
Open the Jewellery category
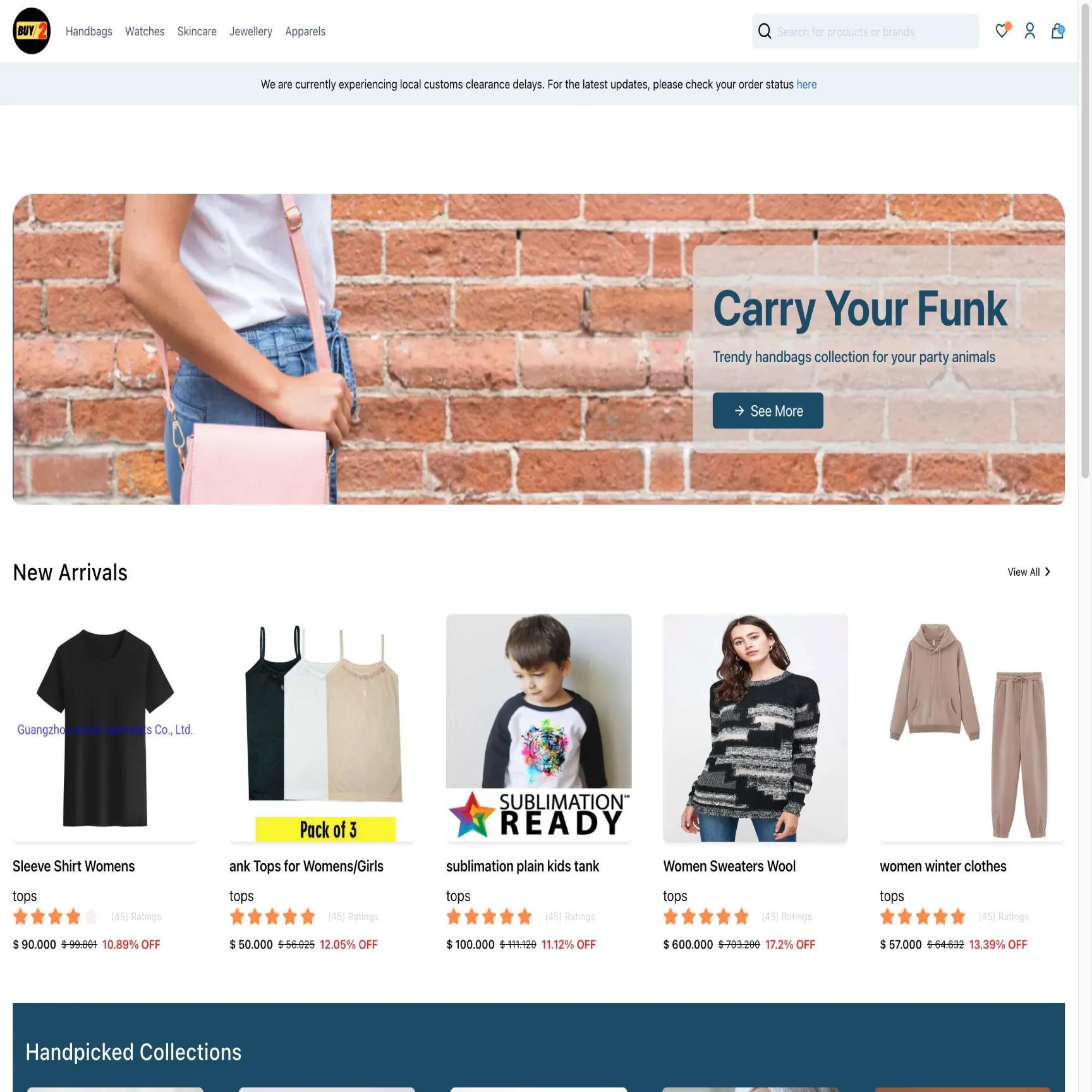251,31
